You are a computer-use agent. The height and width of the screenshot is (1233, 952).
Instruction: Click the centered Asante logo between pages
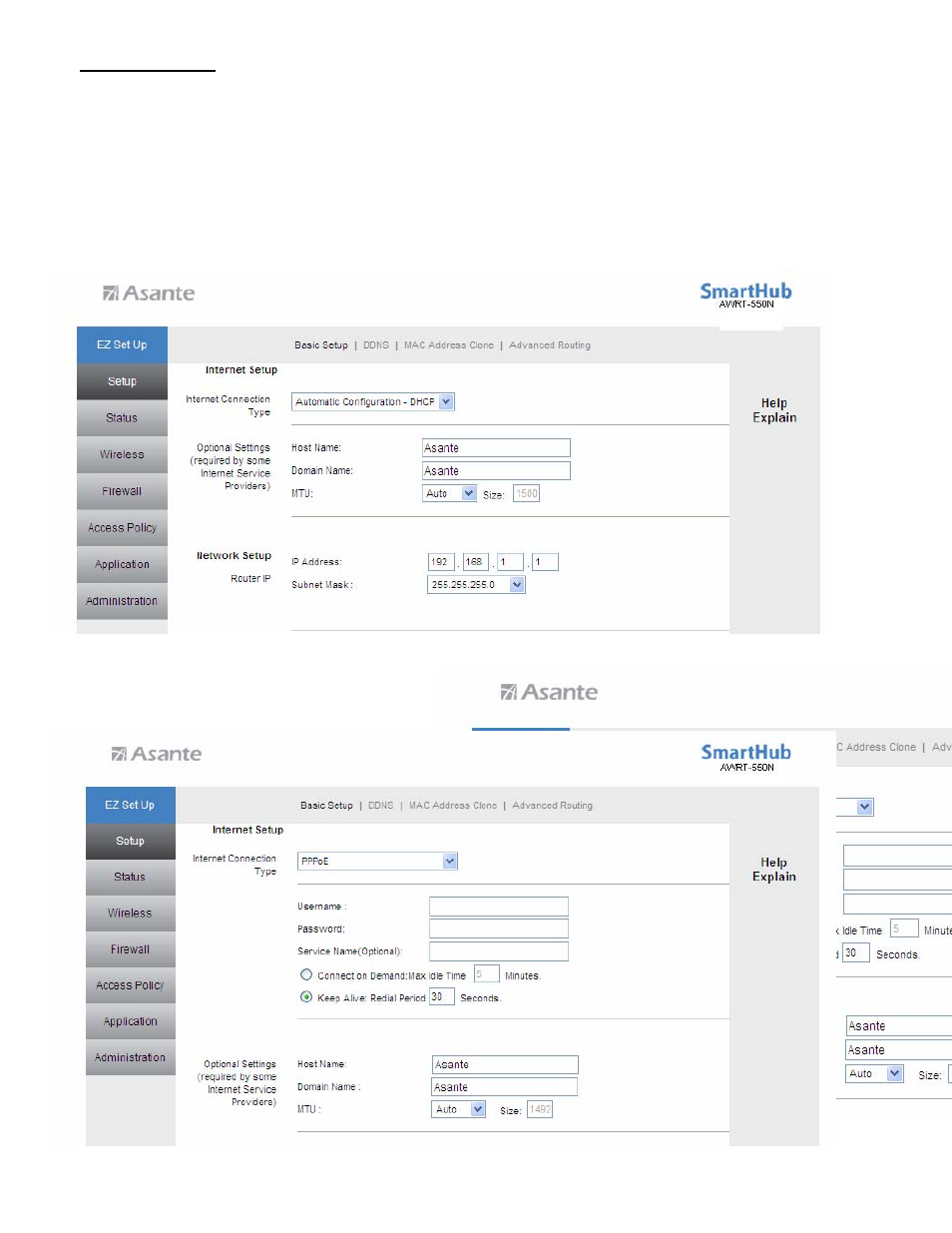pos(549,693)
